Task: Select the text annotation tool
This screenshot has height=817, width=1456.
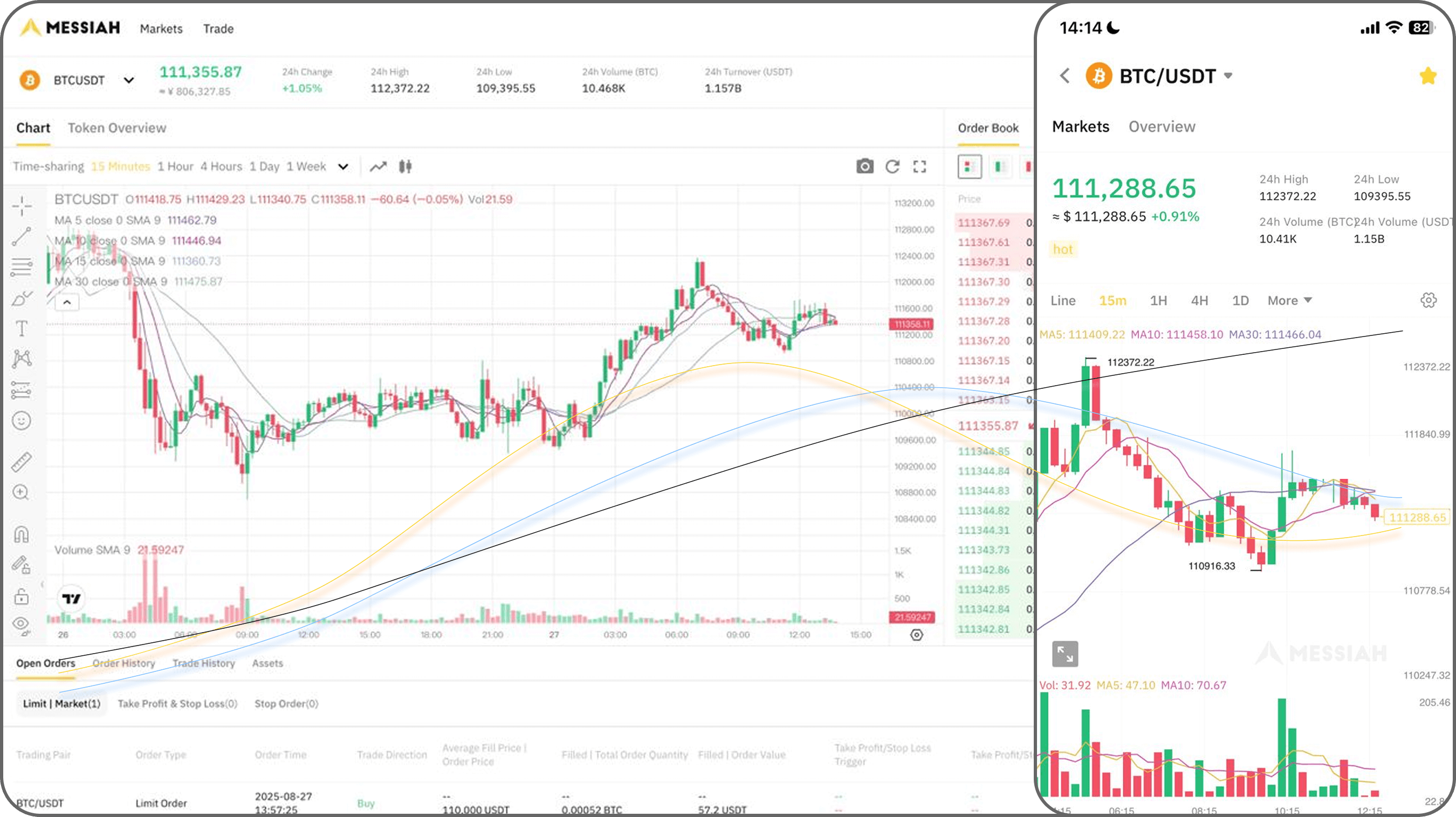Action: coord(22,328)
